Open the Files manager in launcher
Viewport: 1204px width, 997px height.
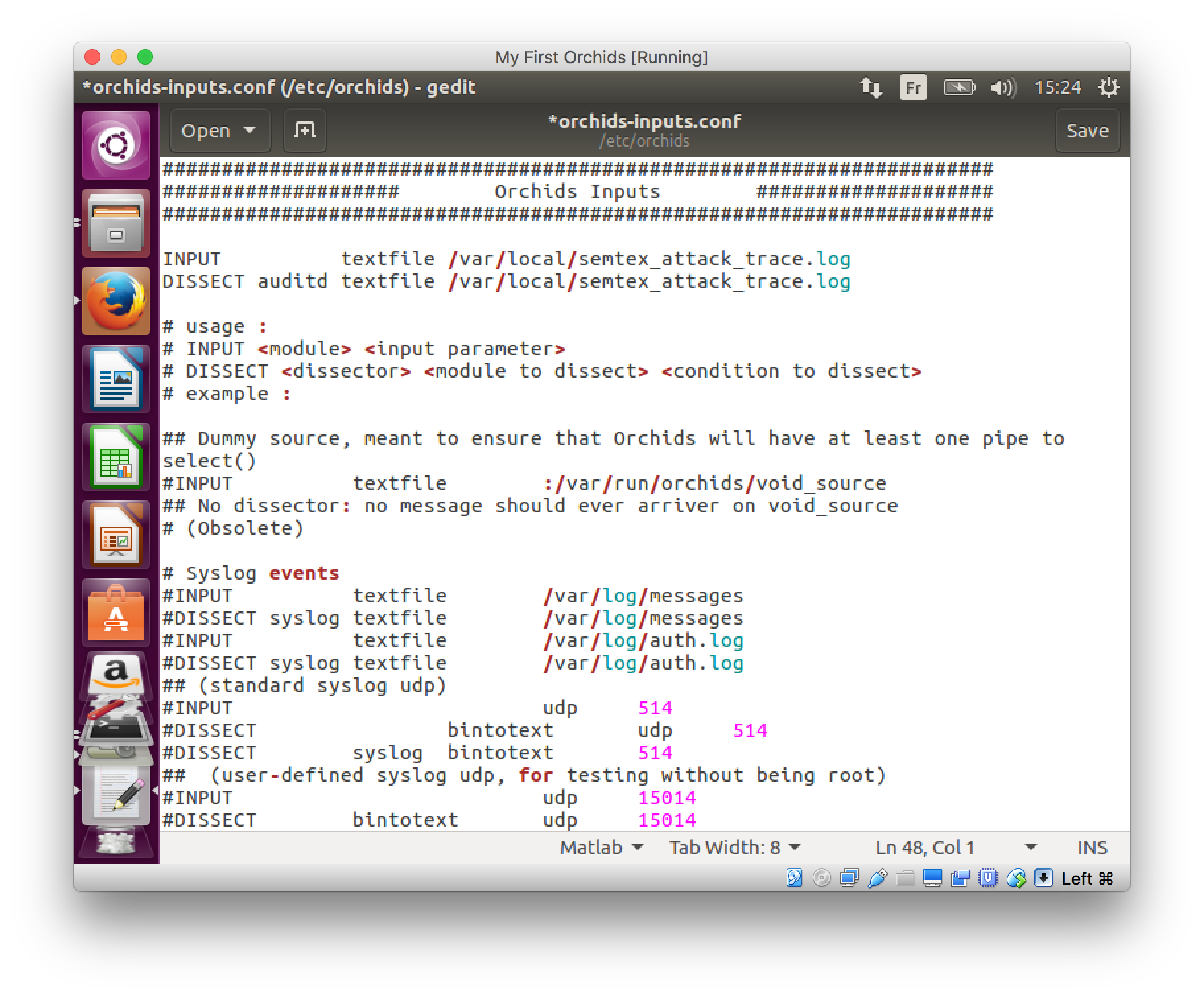[116, 223]
